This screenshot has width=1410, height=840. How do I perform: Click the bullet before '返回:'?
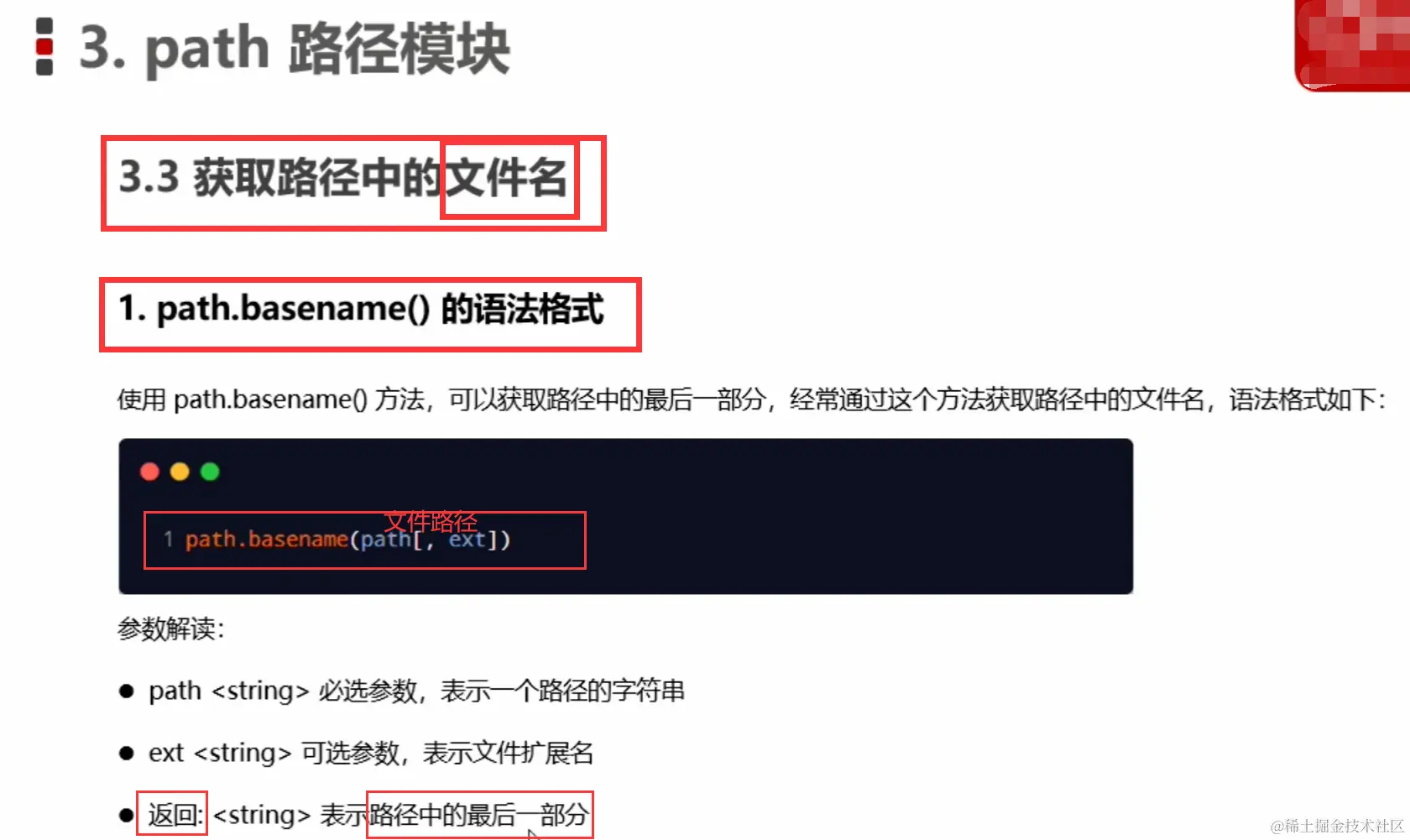click(127, 815)
